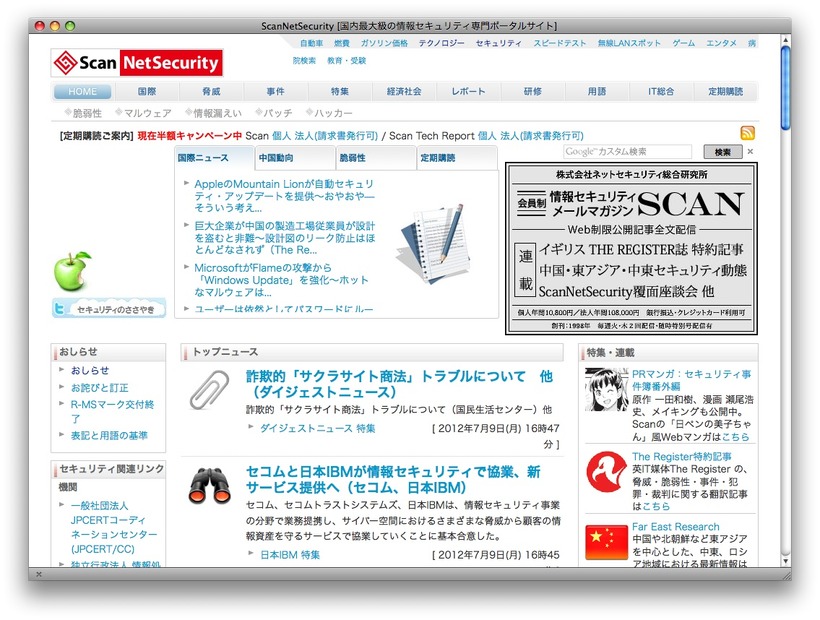
Task: Click the Scan NetSecurity logo
Action: coord(137,63)
